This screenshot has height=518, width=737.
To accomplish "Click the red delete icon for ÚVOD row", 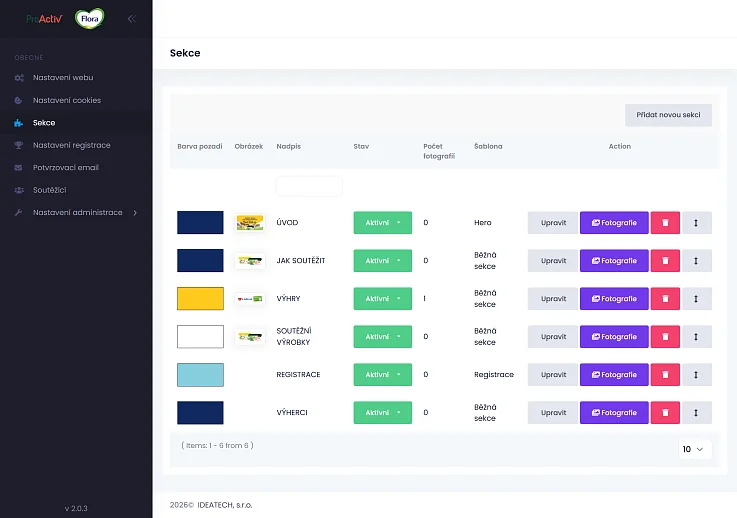I will click(665, 223).
